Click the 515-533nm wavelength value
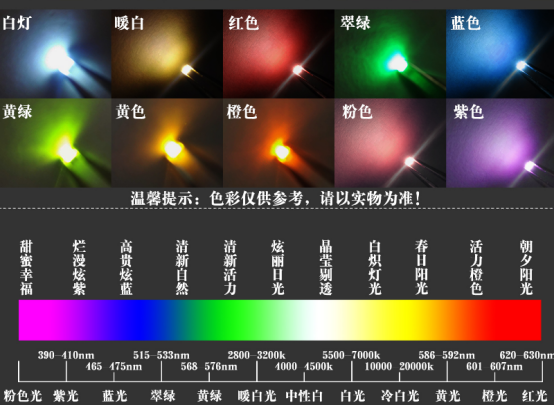This screenshot has height=405, width=554. (161, 355)
